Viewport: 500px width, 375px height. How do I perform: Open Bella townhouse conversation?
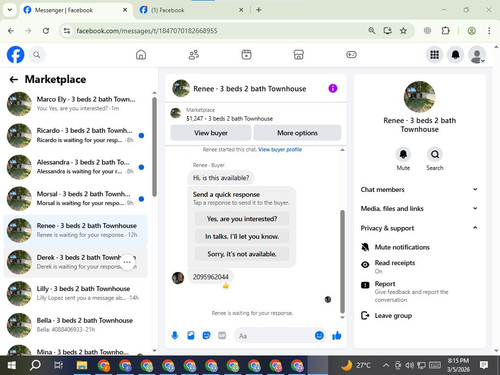tap(75, 325)
